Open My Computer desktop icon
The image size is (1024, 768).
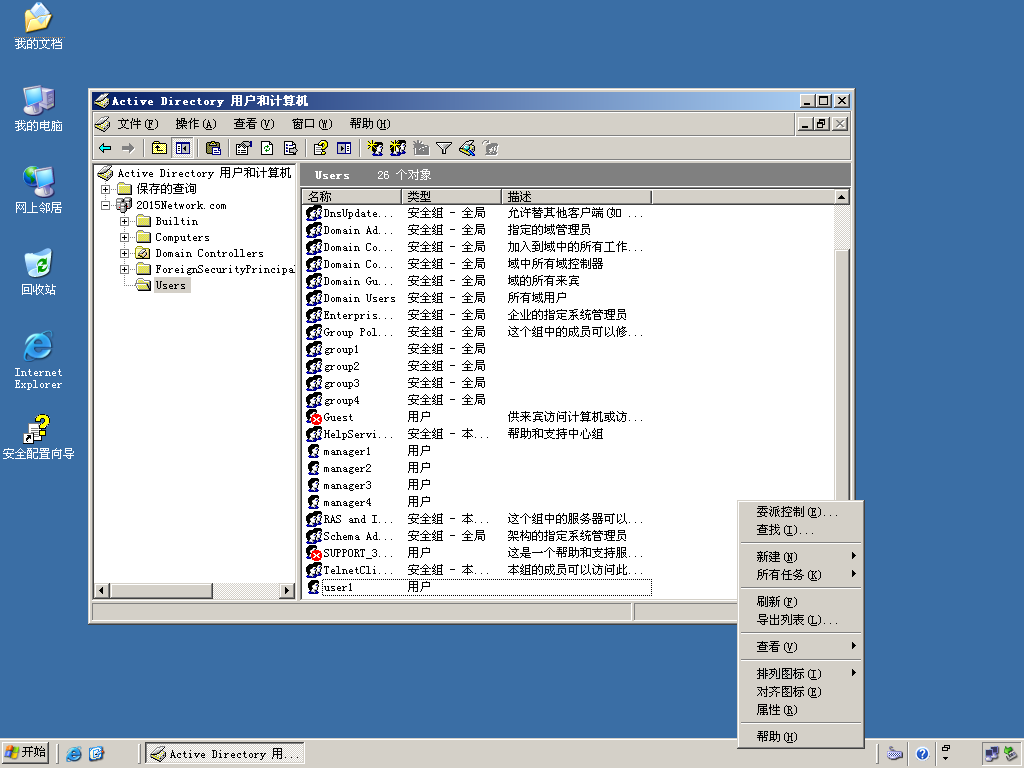point(39,108)
